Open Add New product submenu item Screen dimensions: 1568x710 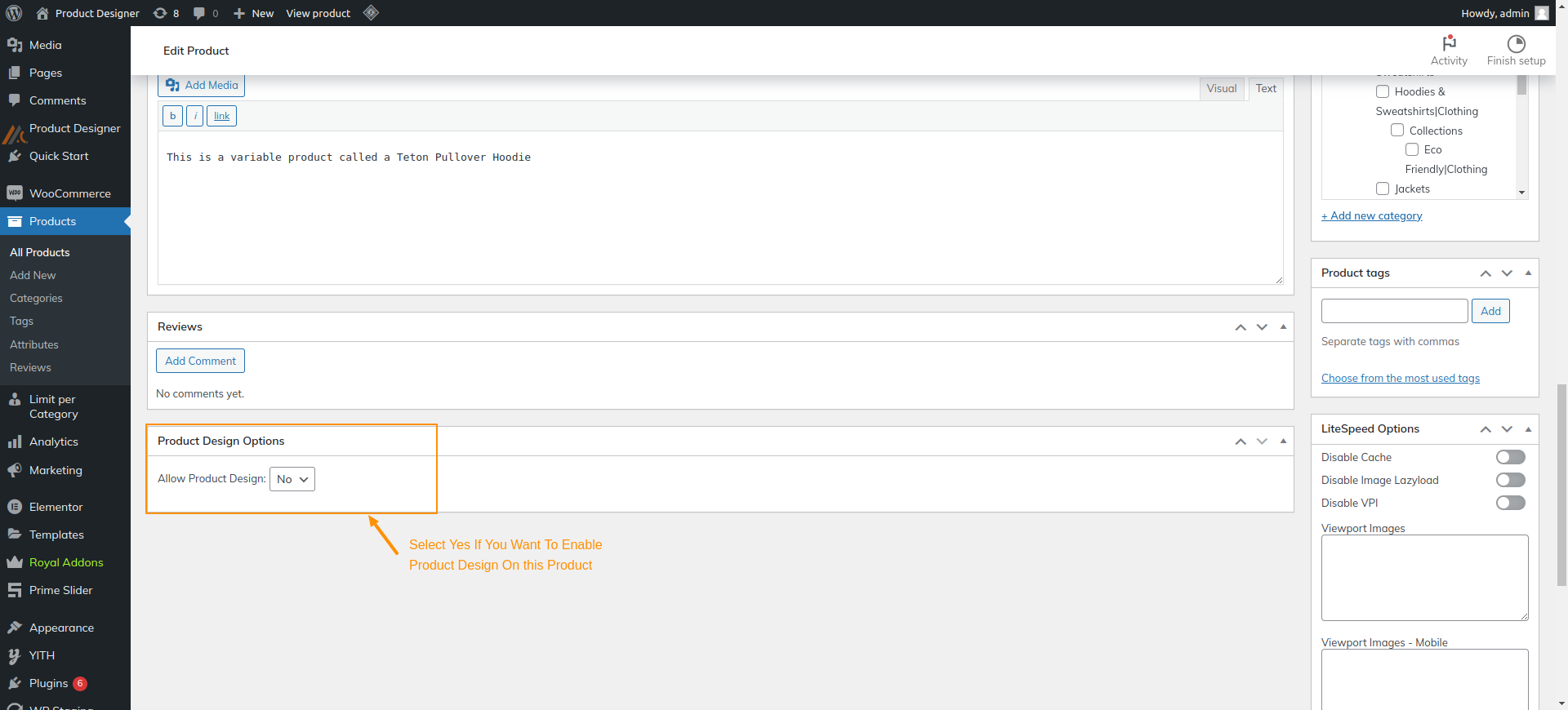33,275
